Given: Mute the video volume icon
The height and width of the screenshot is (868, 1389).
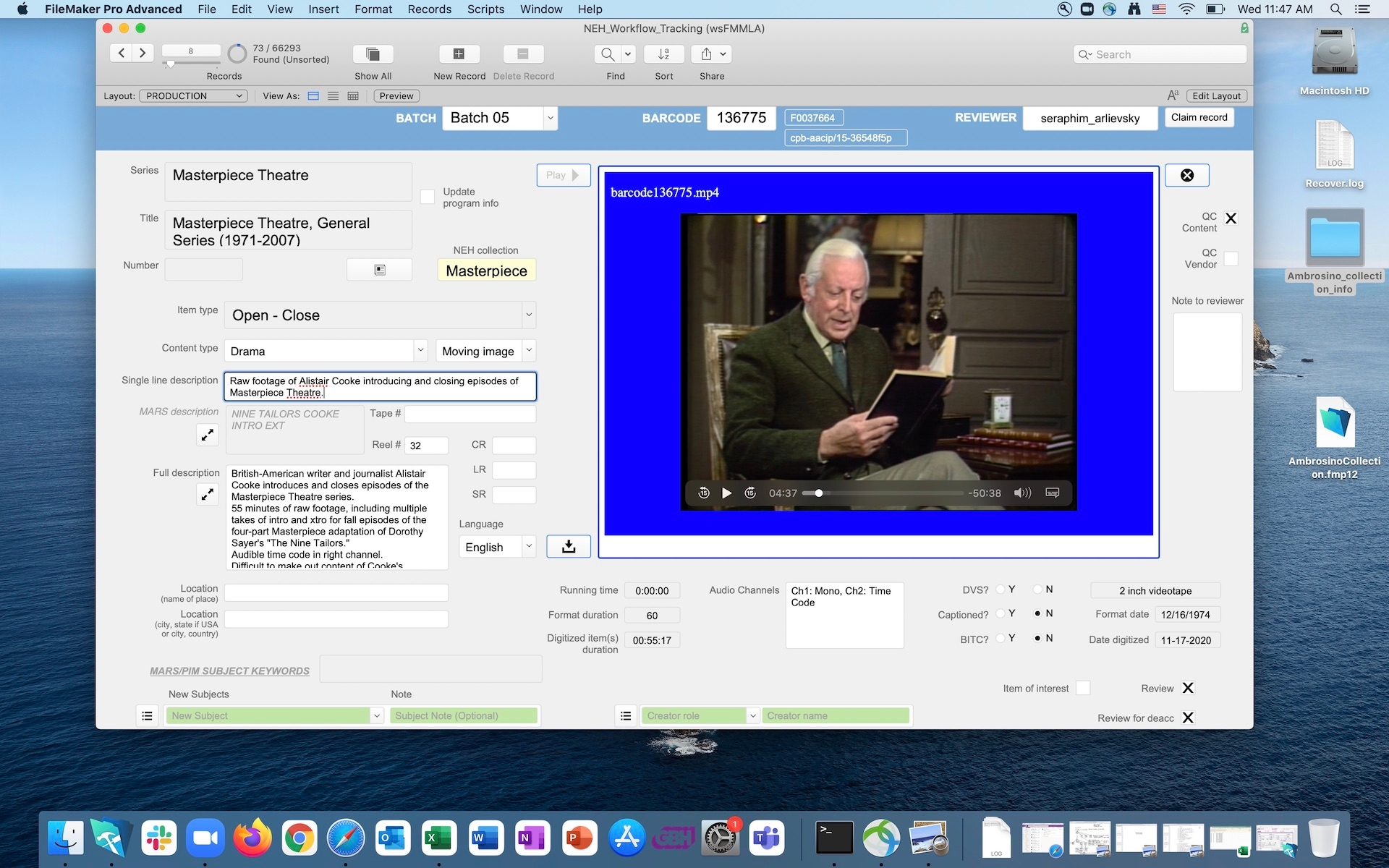Looking at the screenshot, I should (x=1022, y=493).
